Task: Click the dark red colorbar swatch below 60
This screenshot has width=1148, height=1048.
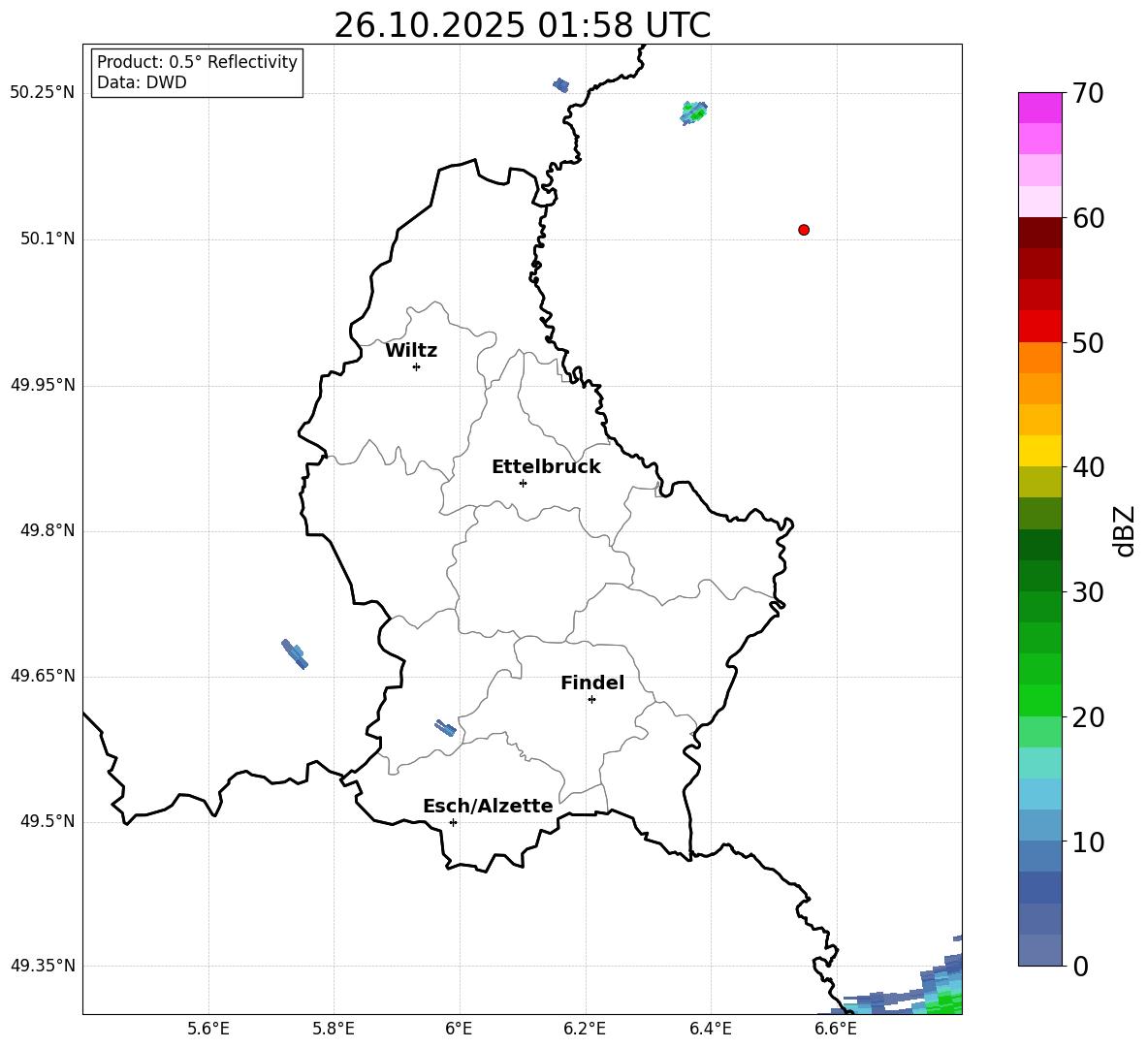Action: [1039, 233]
